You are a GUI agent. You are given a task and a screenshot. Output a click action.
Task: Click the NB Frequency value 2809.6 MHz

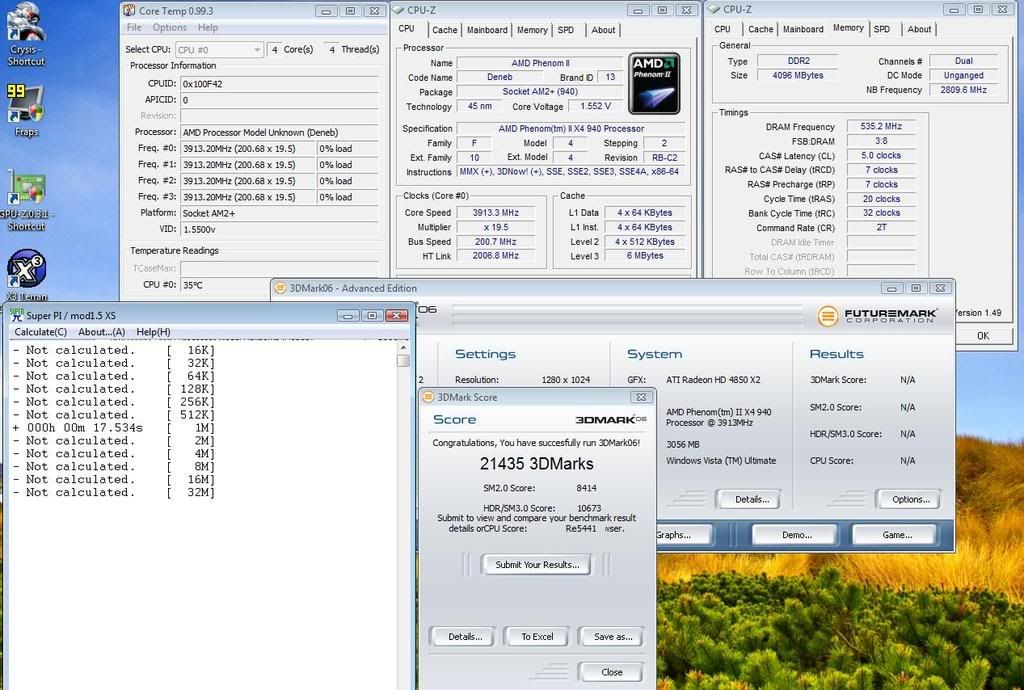[963, 90]
